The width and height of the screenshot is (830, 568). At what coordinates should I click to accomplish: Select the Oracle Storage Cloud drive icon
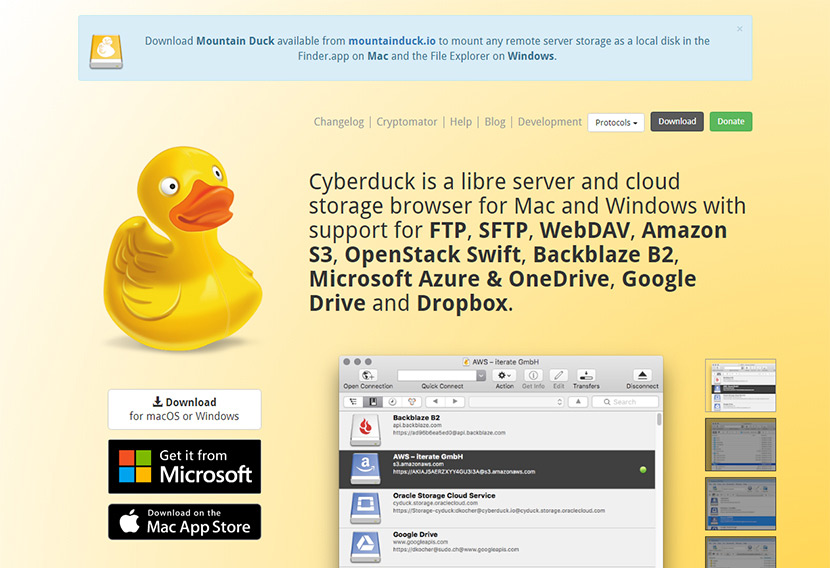pos(365,508)
